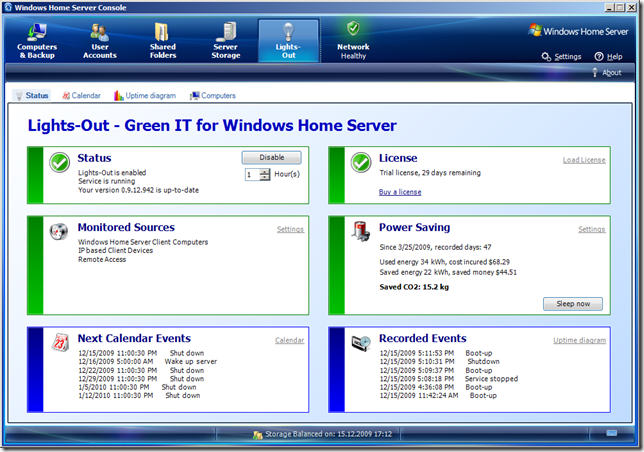Select 12/15/2009 11:00:30 PM Shut down event
The image size is (644, 452).
point(141,353)
